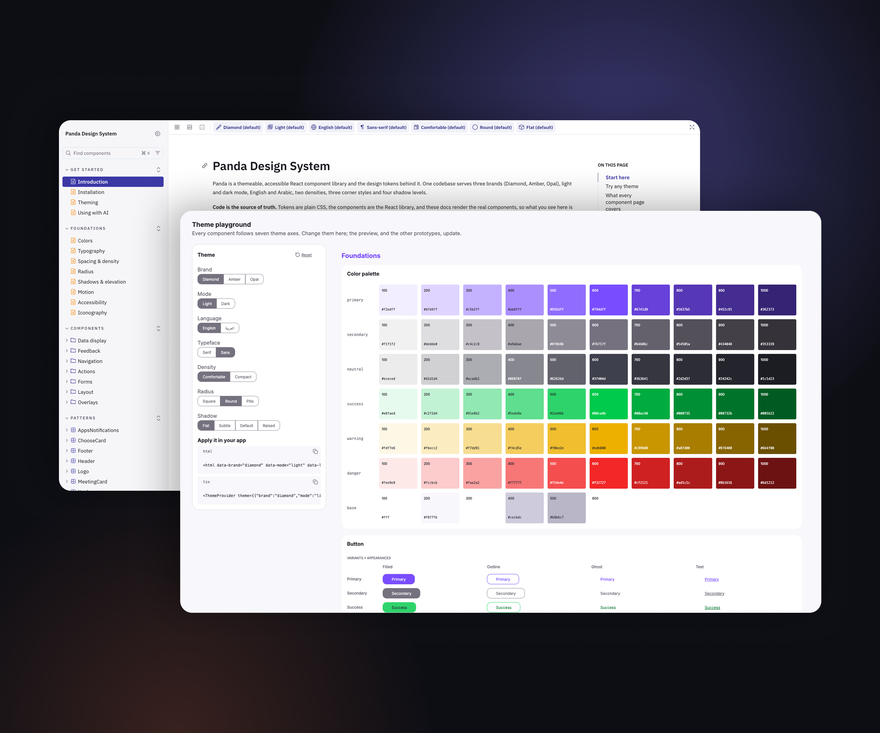This screenshot has width=880, height=733.
Task: Jump to Try any theme section
Action: point(622,186)
